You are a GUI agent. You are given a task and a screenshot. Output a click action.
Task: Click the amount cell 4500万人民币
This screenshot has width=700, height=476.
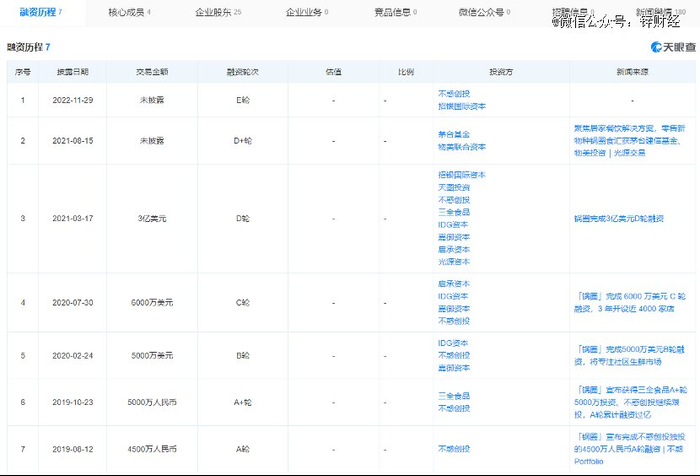pyautogui.click(x=152, y=449)
